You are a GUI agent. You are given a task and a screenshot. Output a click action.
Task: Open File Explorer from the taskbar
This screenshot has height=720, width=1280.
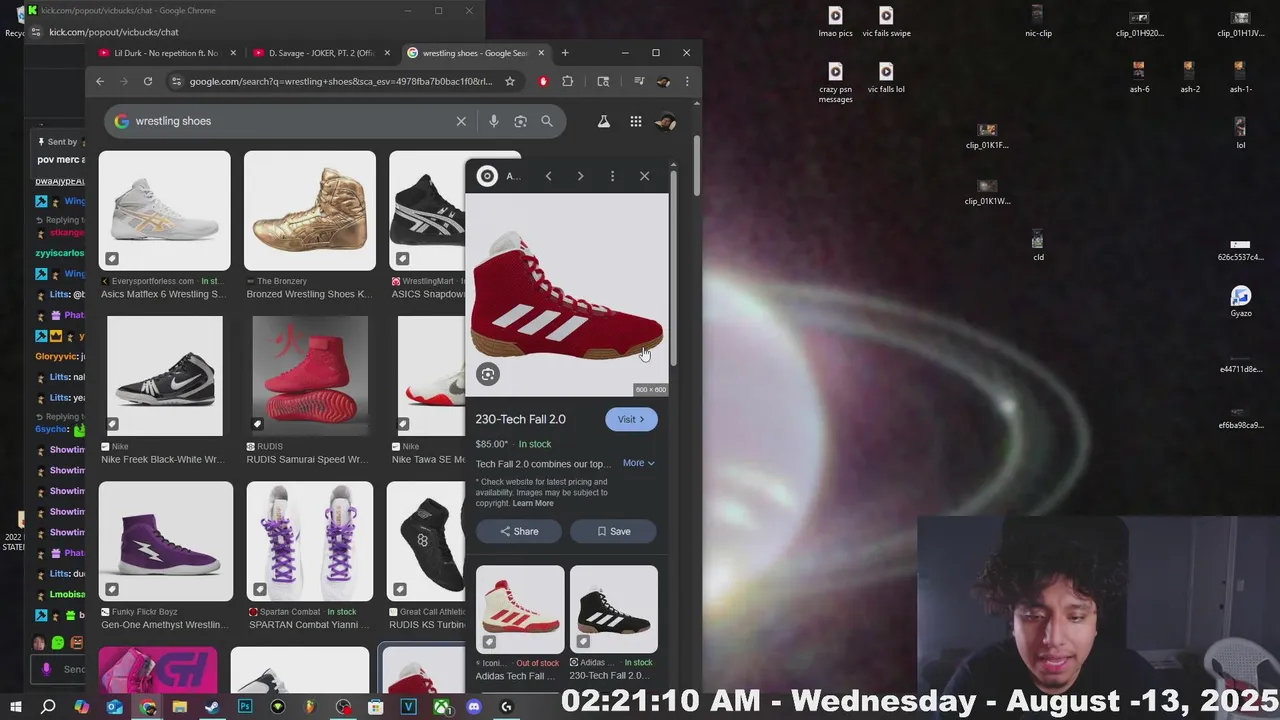(x=180, y=707)
